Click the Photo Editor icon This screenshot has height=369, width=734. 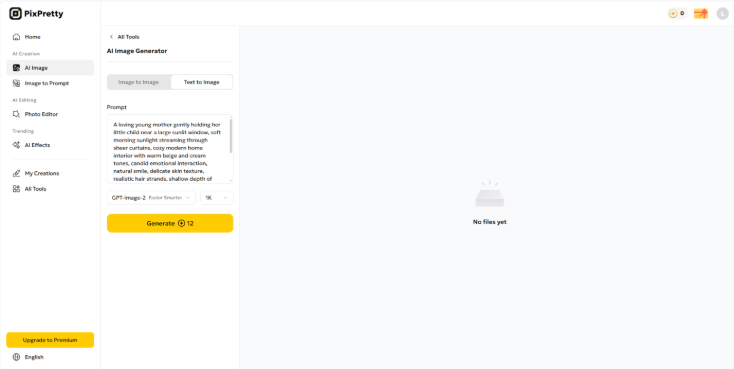click(x=16, y=114)
